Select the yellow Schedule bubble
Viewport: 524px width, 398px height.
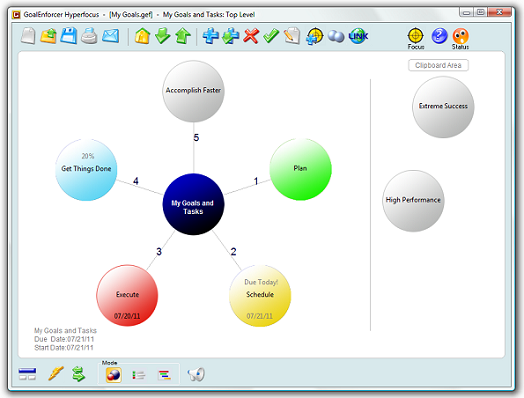click(260, 296)
